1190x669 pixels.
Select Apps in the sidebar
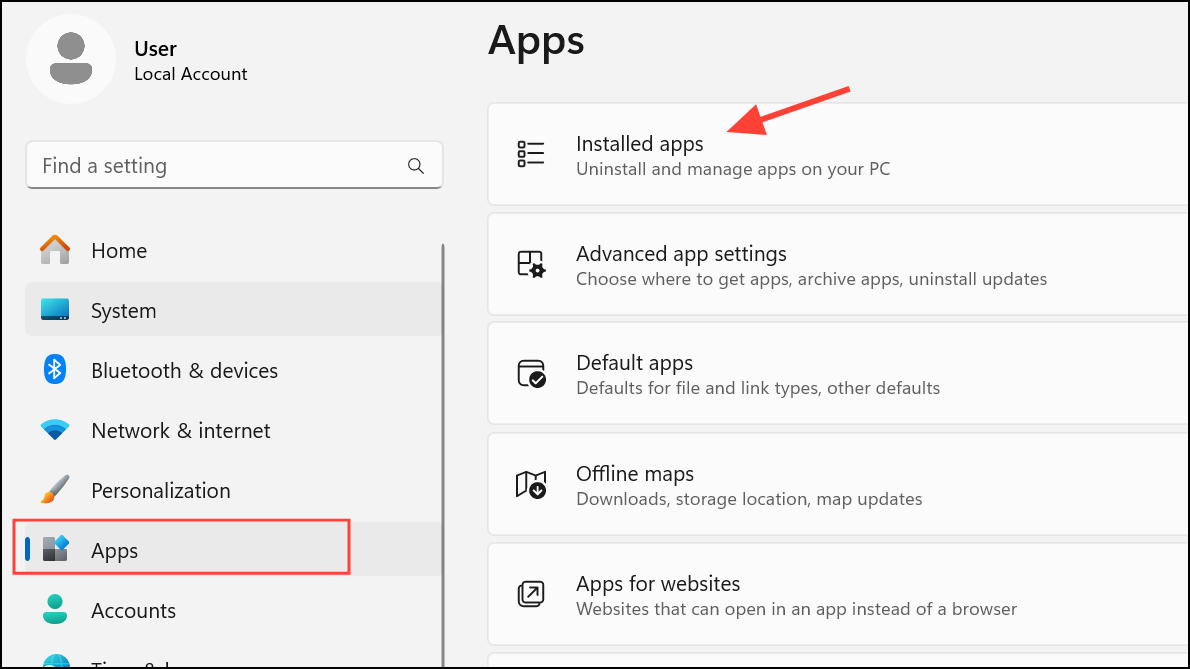[x=234, y=550]
